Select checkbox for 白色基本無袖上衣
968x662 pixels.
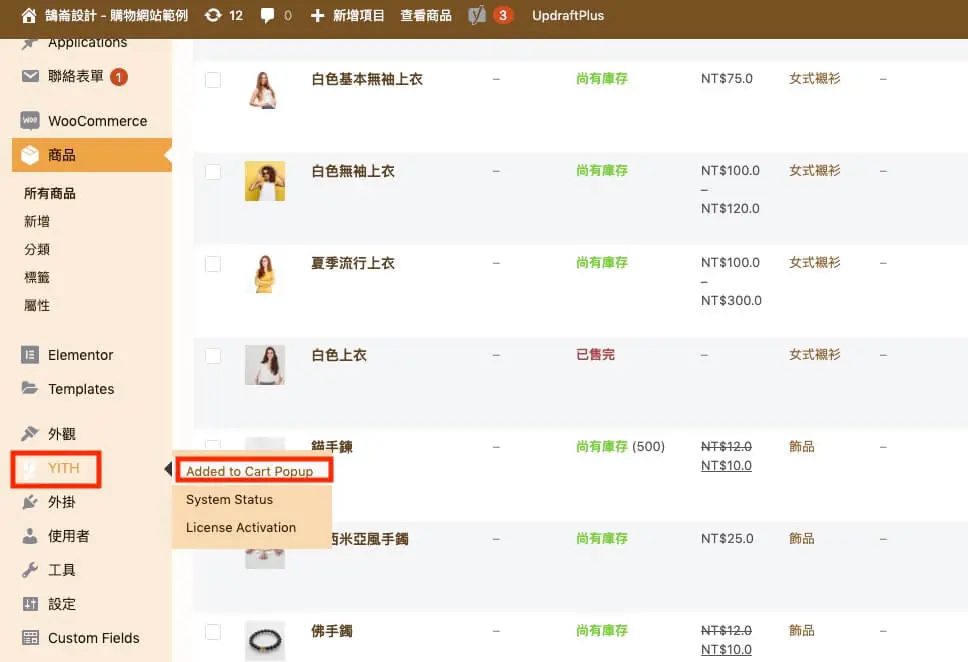(x=213, y=80)
